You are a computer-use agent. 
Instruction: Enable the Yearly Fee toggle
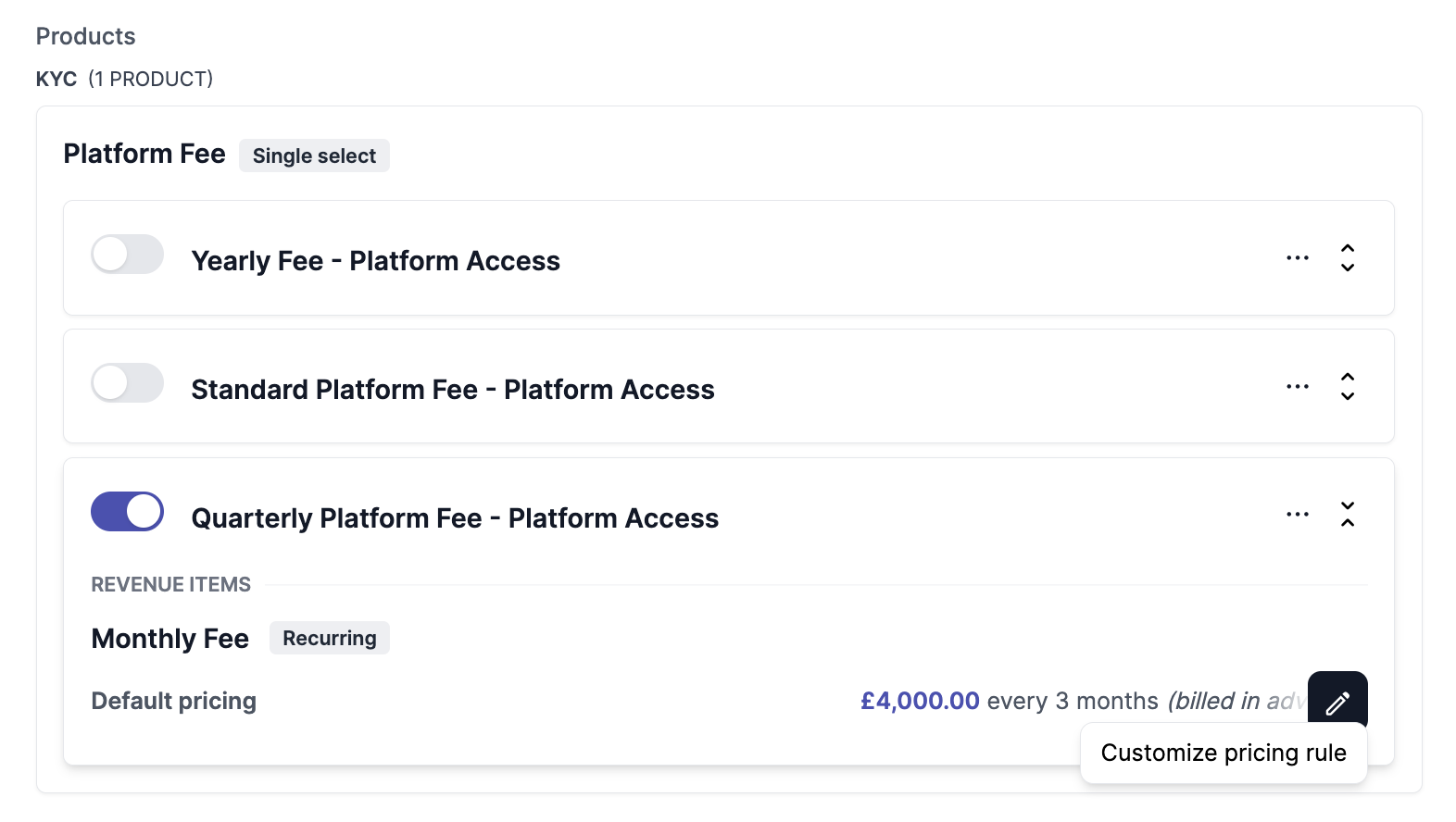point(128,255)
